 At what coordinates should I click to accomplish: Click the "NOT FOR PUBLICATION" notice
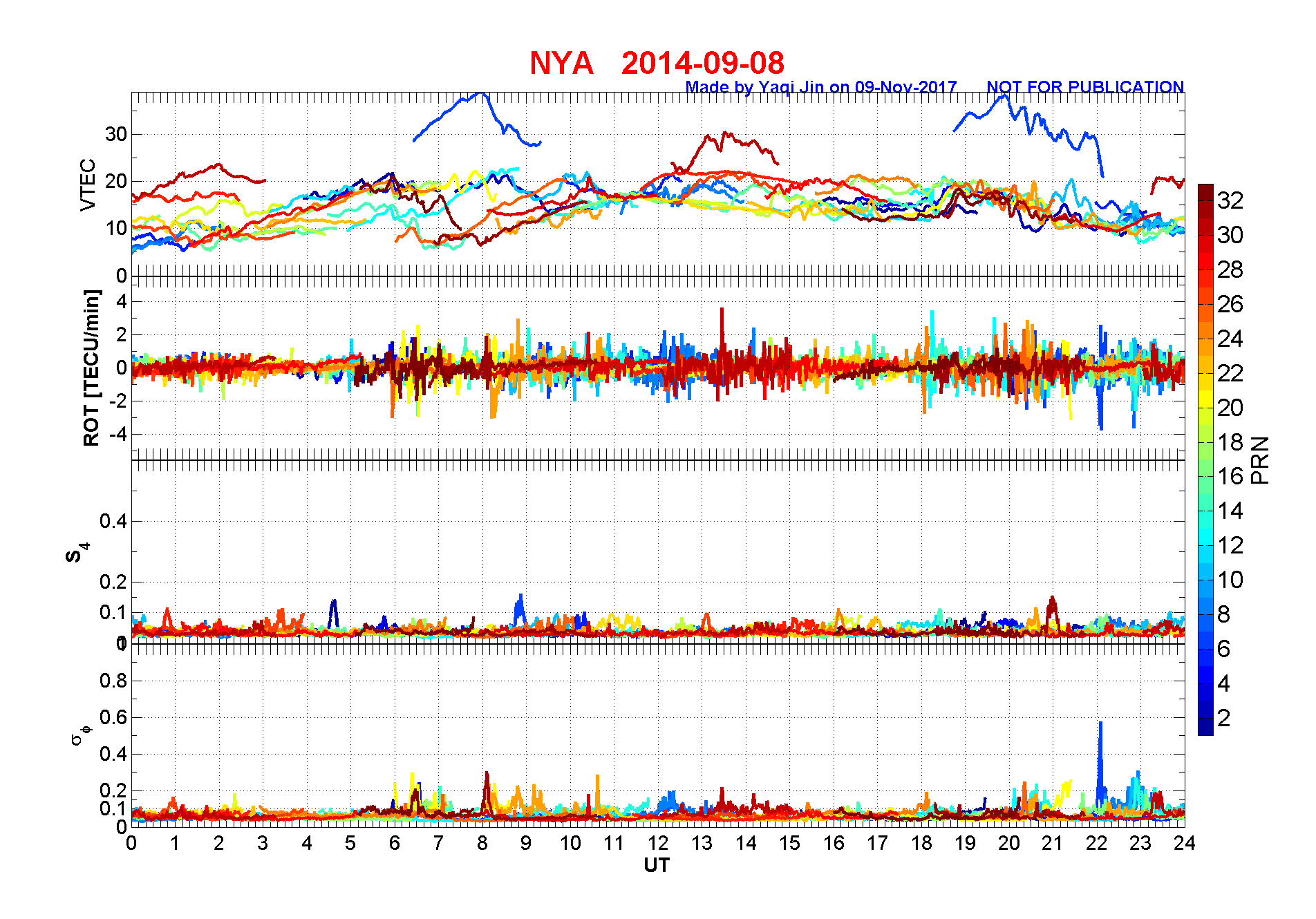(x=1085, y=88)
